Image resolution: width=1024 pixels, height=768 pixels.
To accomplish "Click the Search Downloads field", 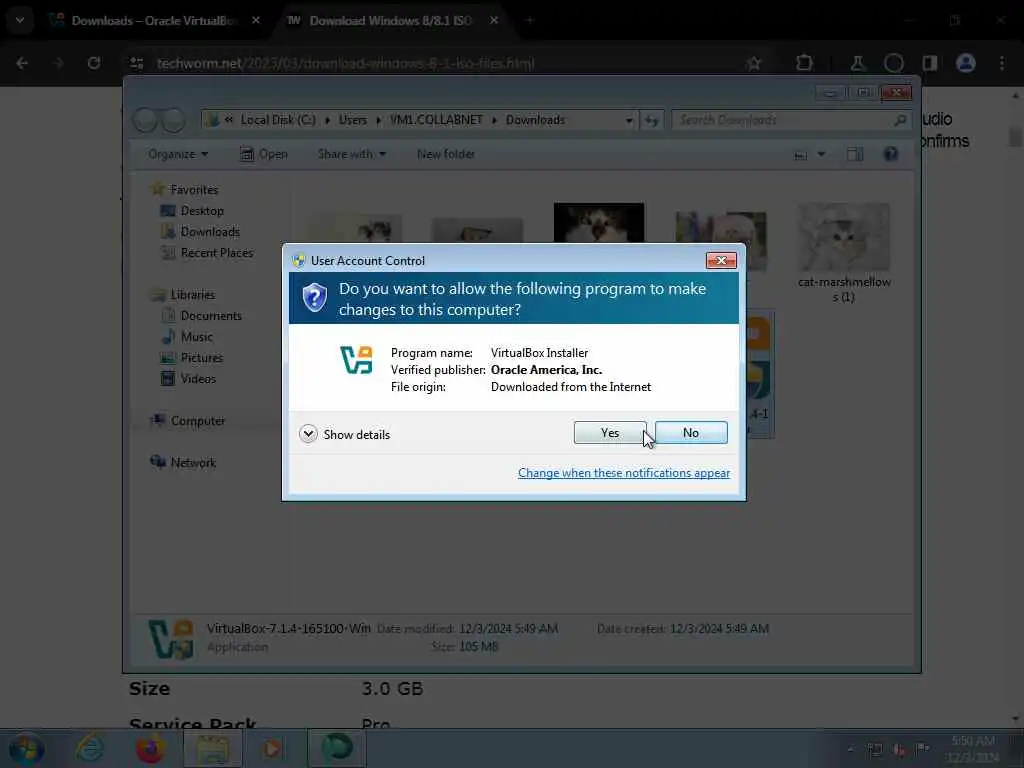I will coord(791,120).
